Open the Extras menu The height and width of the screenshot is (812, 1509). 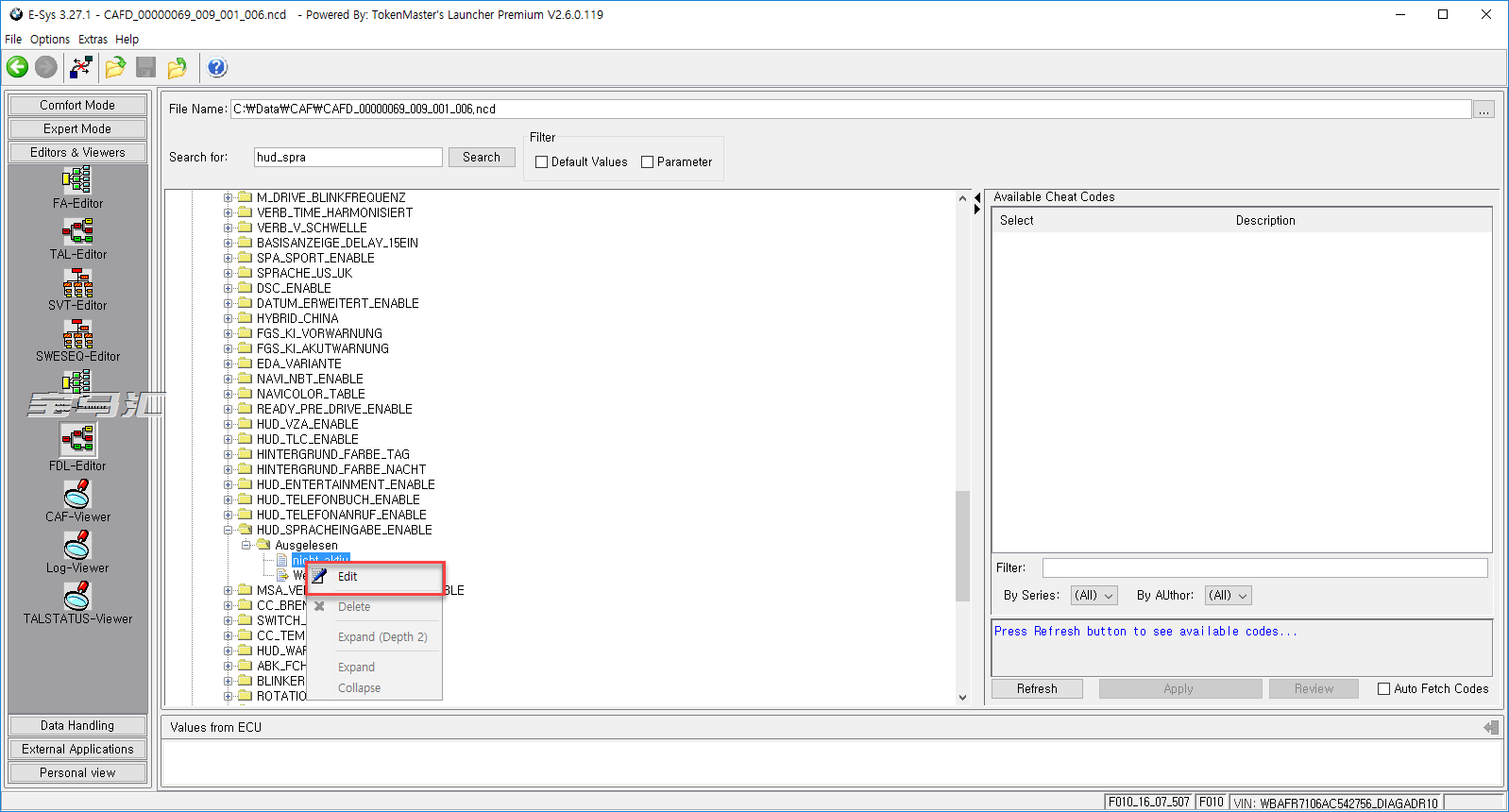coord(93,40)
